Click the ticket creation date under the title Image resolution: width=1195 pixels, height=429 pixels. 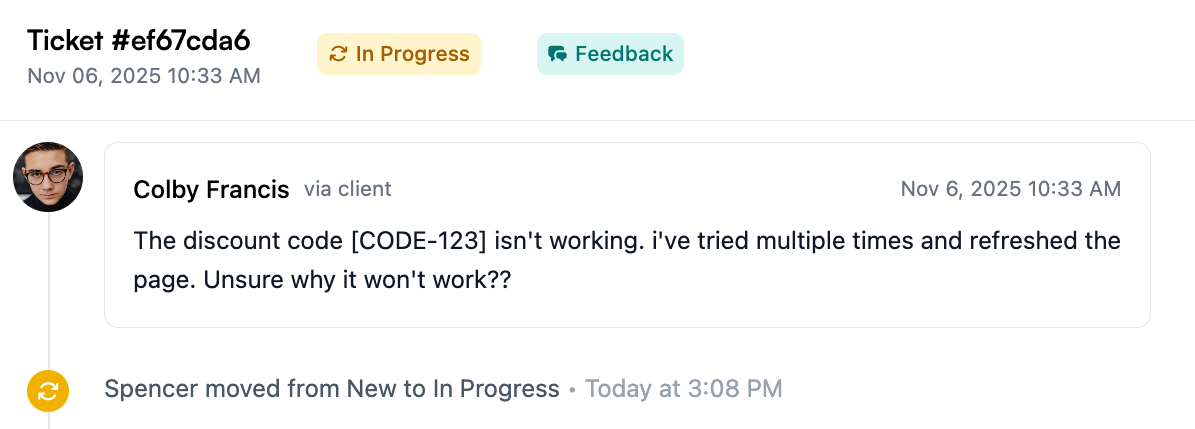144,76
